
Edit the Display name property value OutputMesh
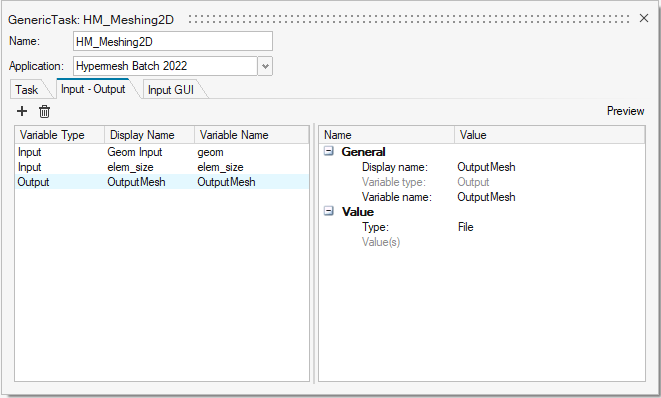click(486, 167)
